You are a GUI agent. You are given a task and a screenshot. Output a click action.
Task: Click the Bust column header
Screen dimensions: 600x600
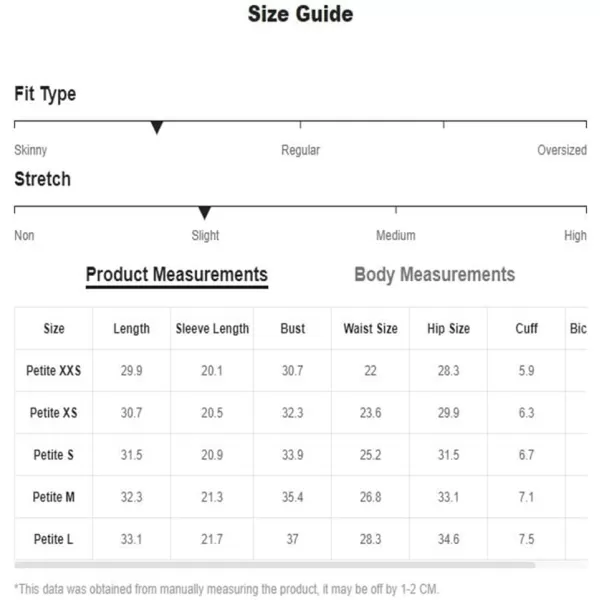(x=293, y=328)
